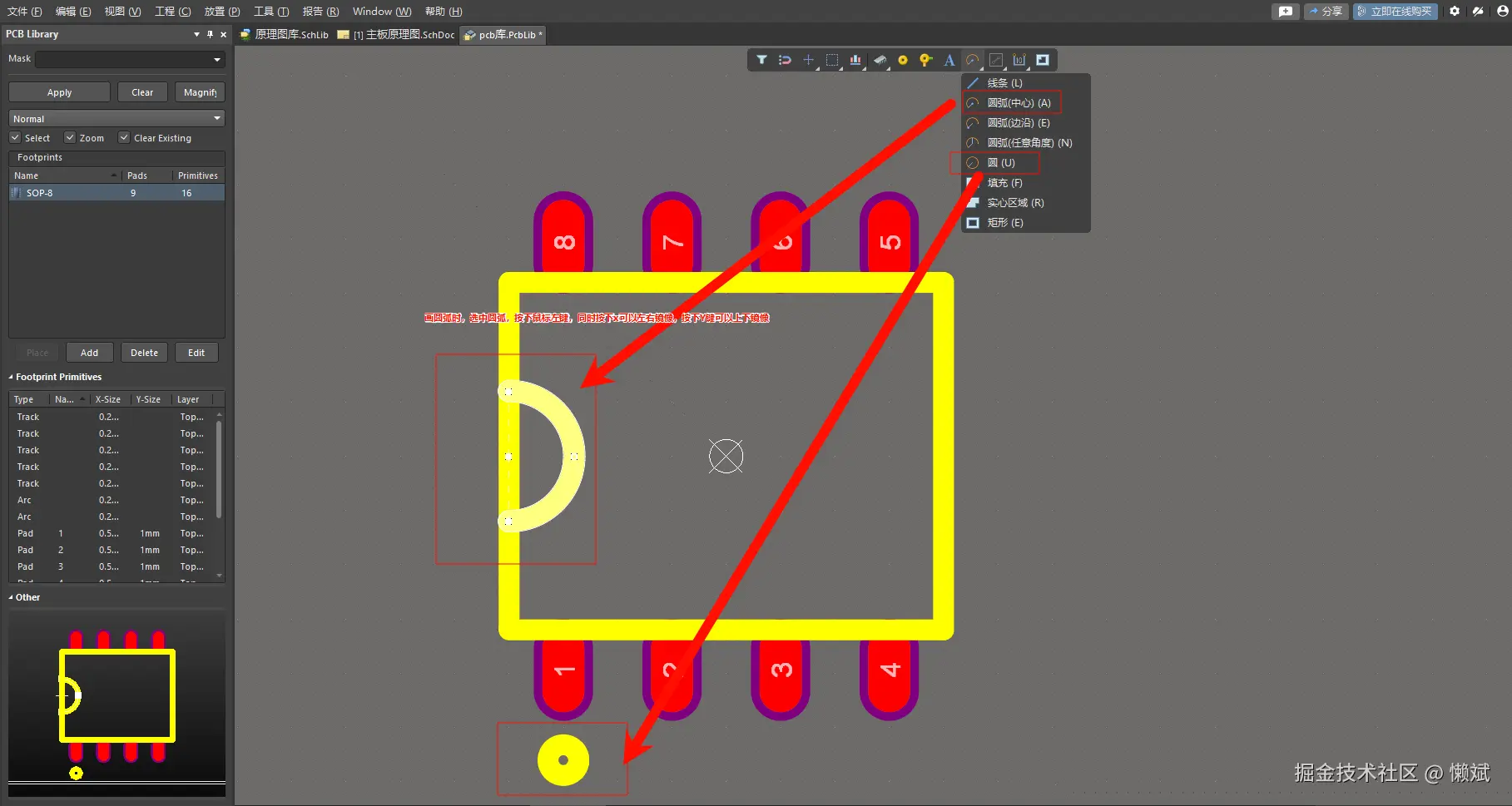
Task: Click the Edit footprint button
Action: coord(196,353)
